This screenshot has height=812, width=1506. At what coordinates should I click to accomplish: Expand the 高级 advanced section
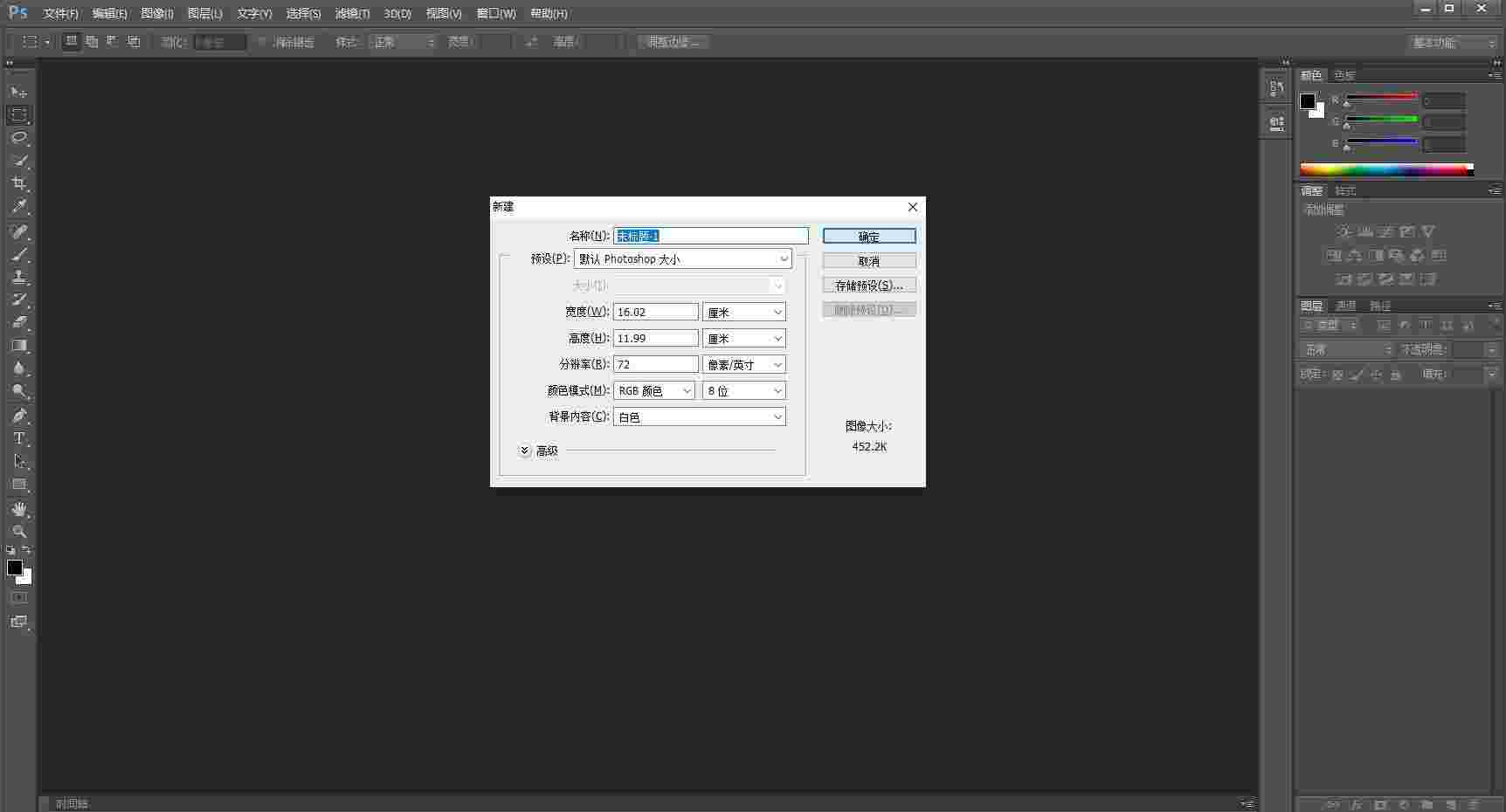[524, 450]
